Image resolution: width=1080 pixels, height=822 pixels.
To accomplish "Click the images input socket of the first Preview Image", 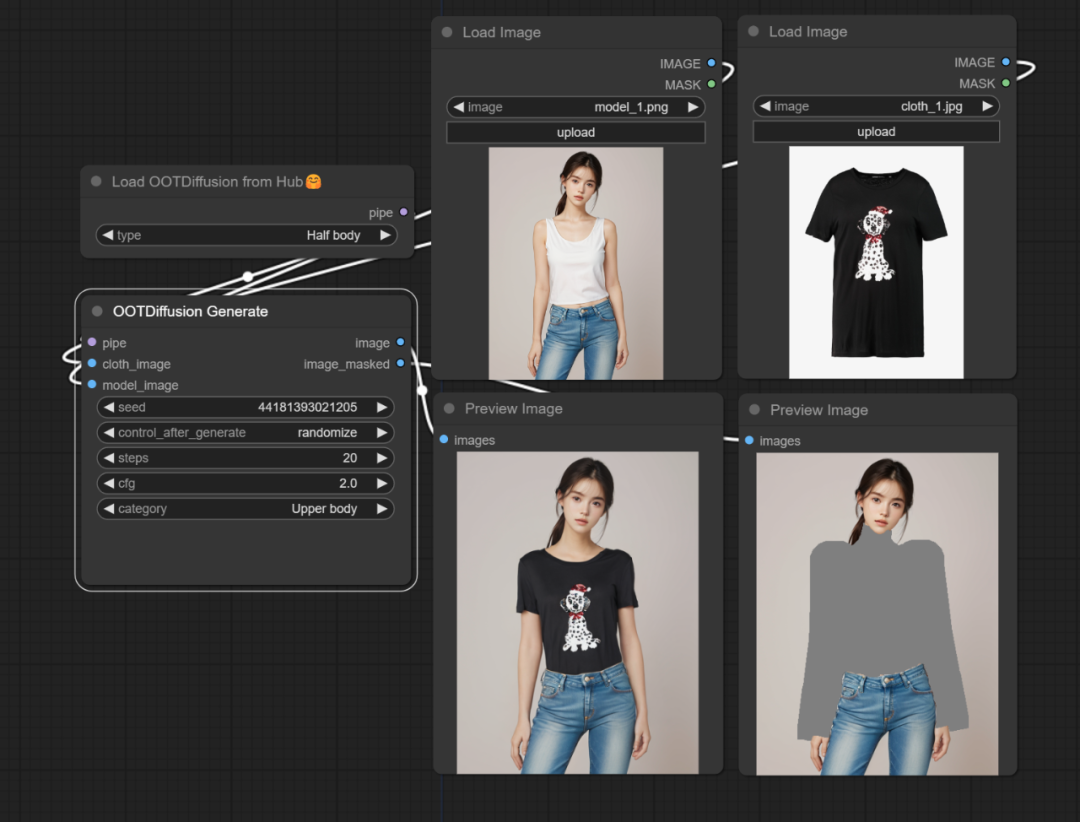I will click(x=444, y=440).
